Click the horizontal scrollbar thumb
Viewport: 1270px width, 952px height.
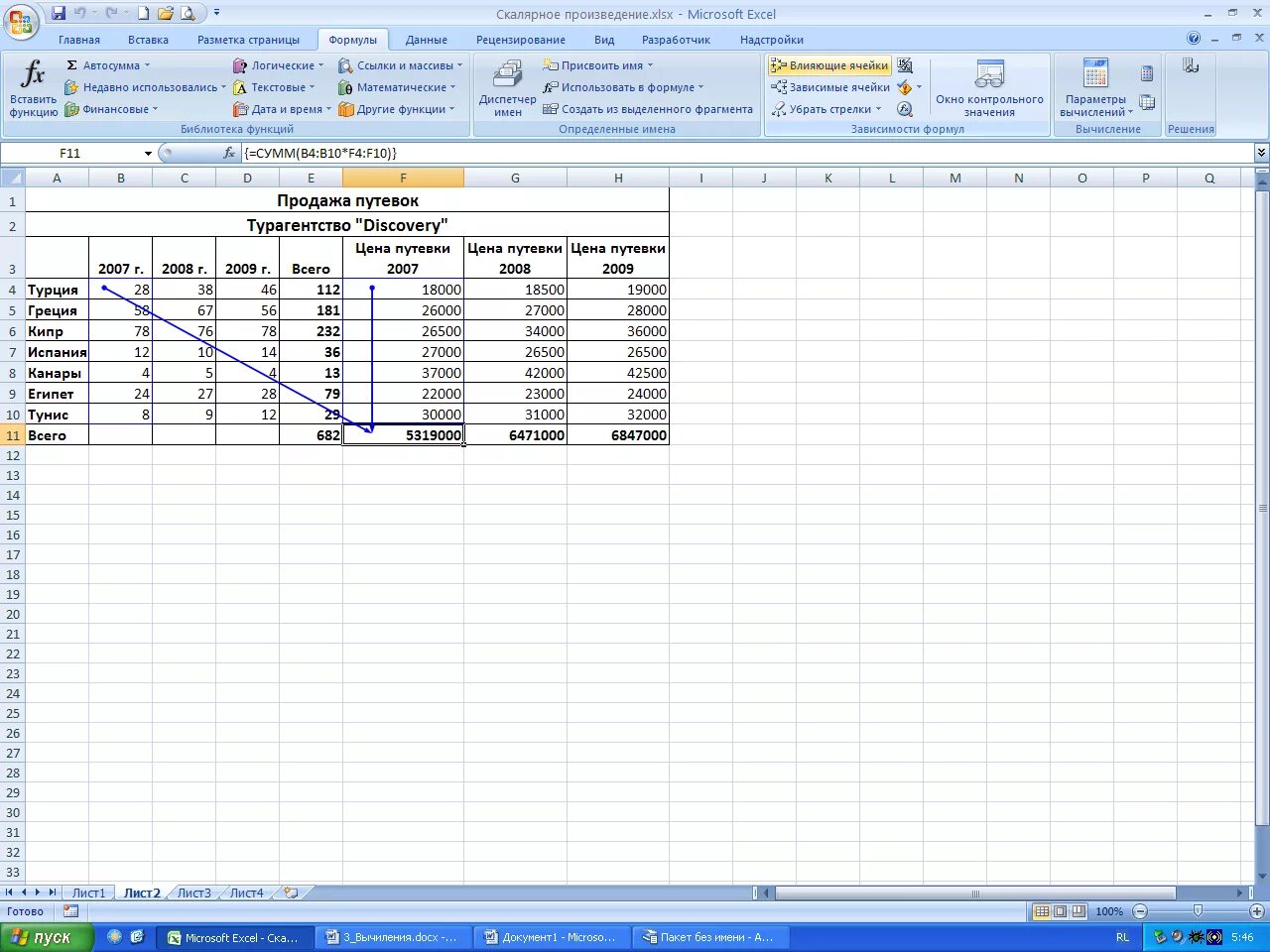[x=974, y=892]
